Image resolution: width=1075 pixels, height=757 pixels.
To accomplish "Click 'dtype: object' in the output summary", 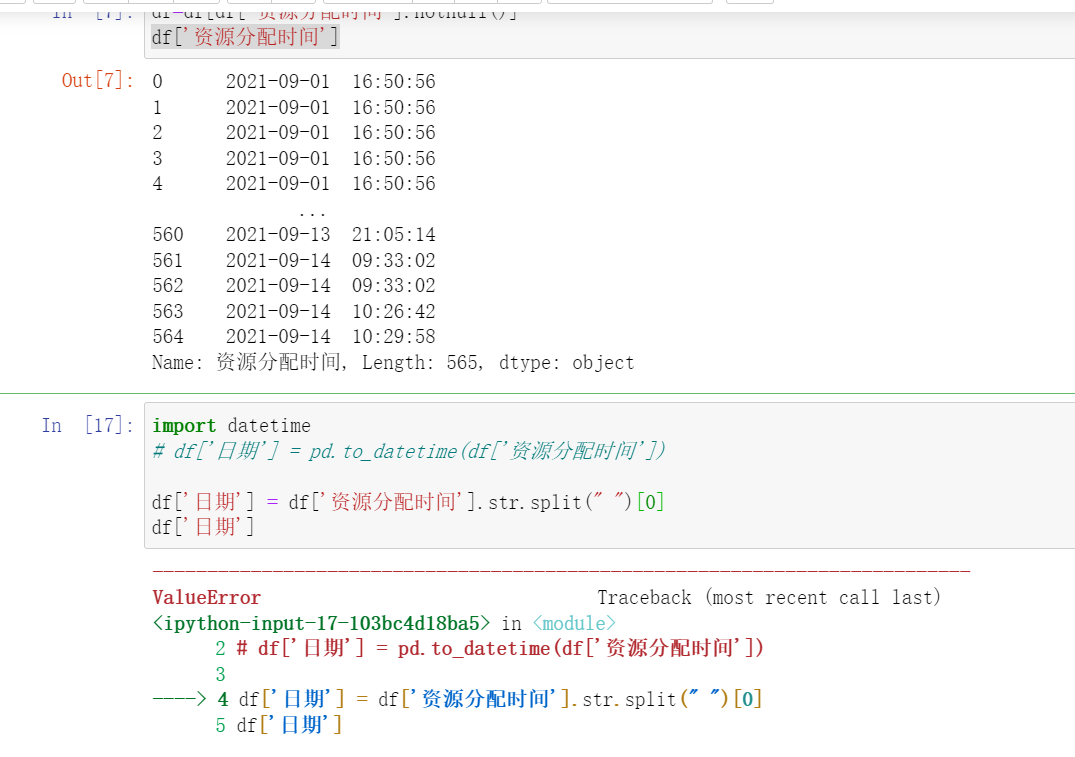I will point(566,362).
